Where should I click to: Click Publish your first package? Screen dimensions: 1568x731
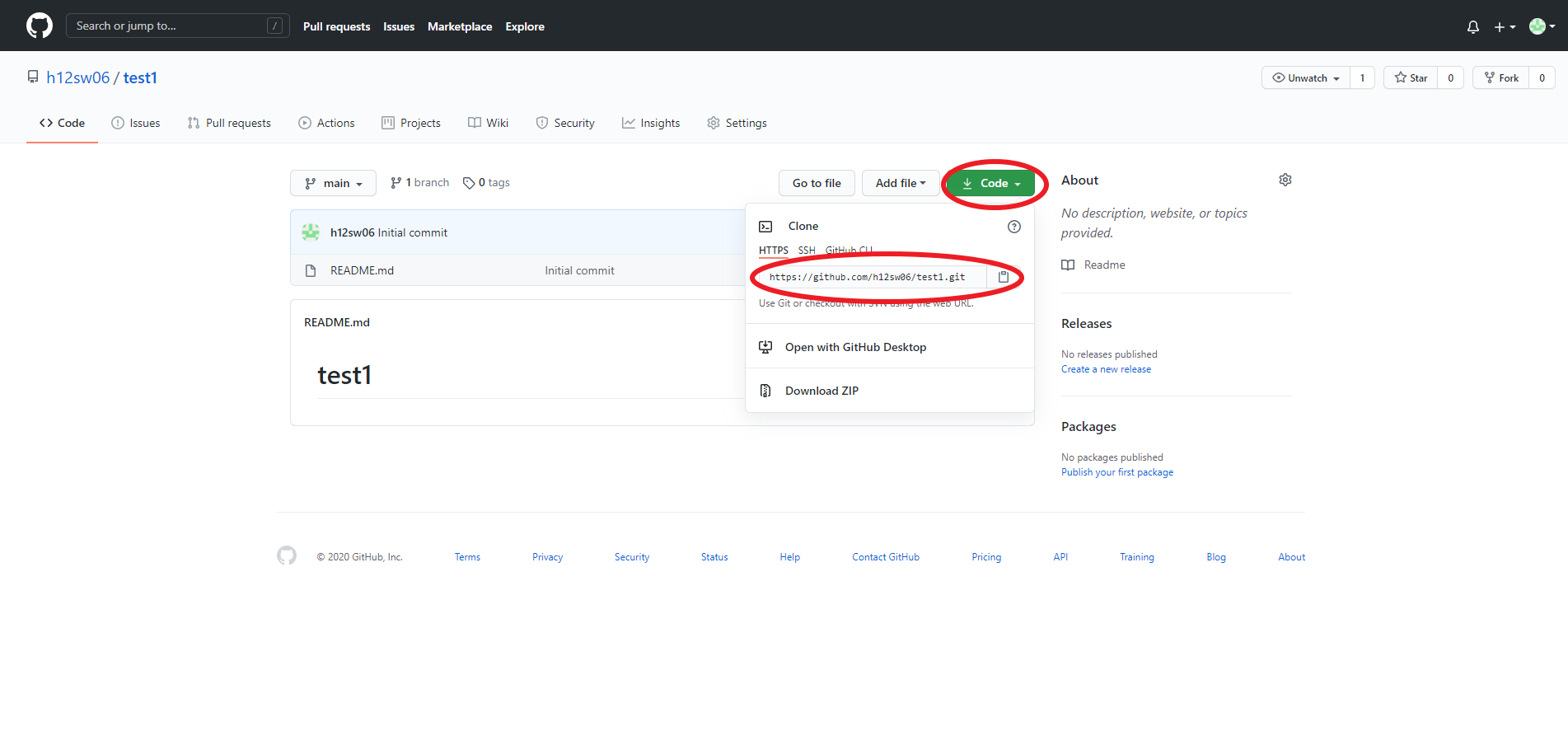(1117, 472)
